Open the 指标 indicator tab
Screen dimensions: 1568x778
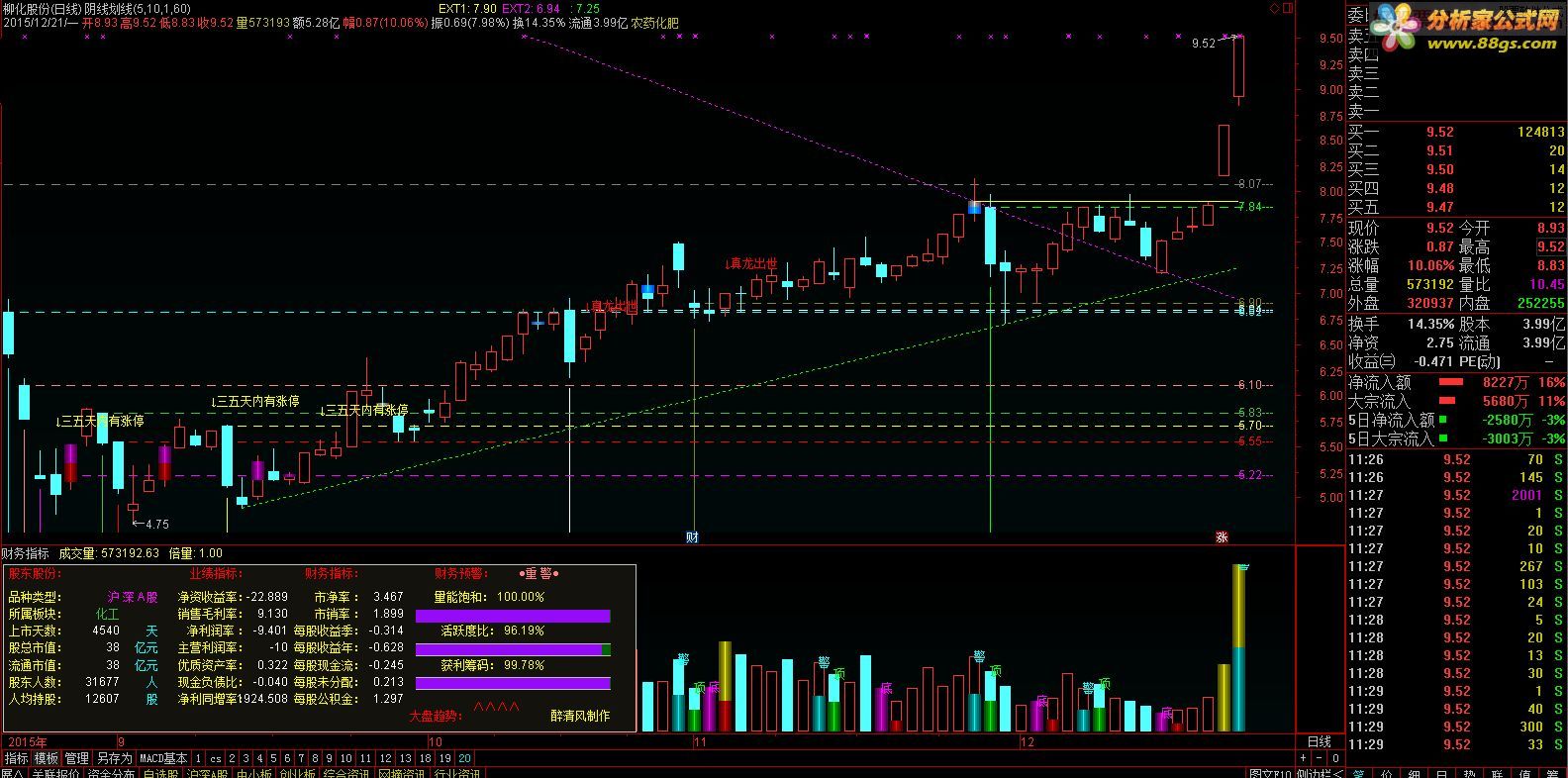(x=17, y=758)
